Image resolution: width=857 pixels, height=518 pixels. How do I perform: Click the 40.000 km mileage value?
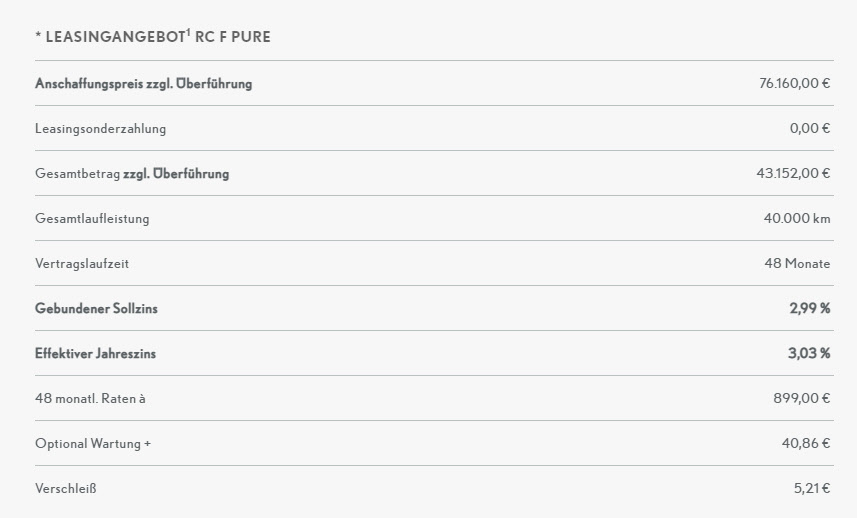tap(797, 218)
